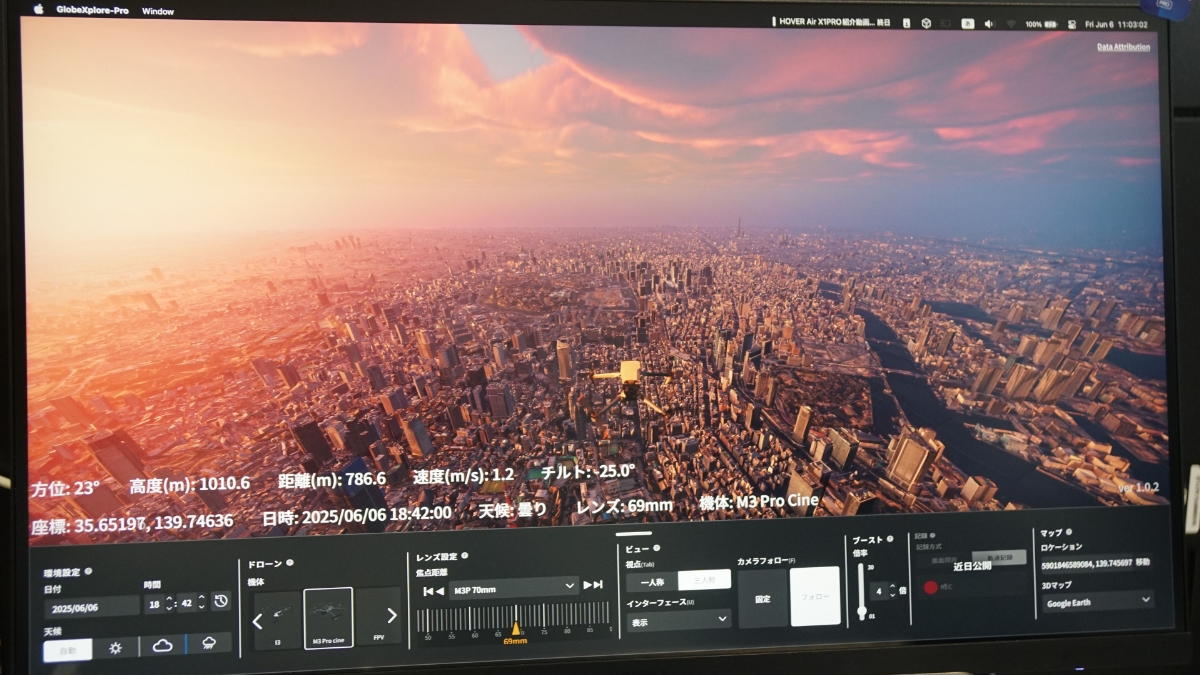Open the インターフェース 表示 dropdown
Image resolution: width=1200 pixels, height=675 pixels.
679,620
